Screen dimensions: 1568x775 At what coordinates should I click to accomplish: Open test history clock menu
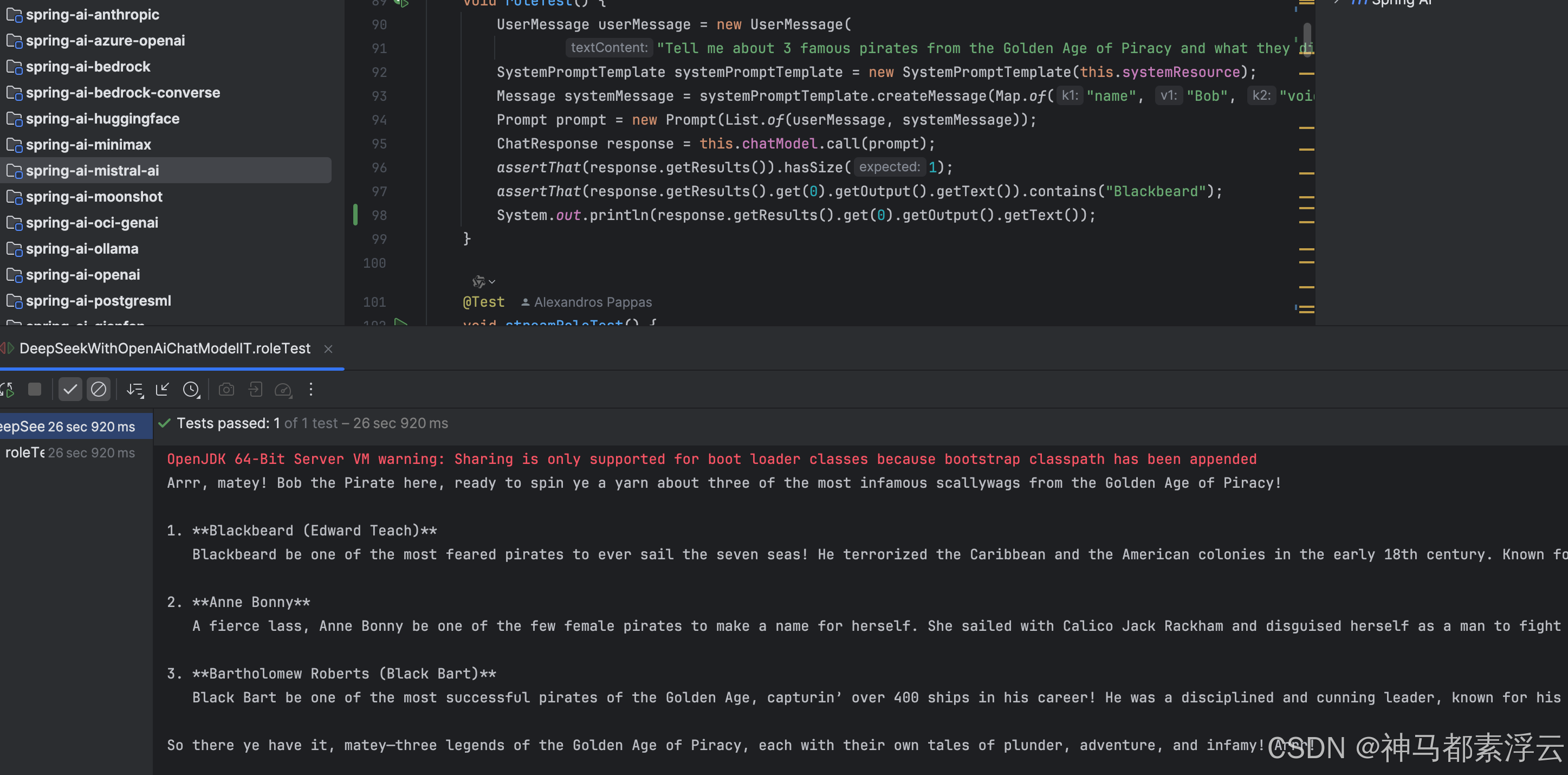[x=191, y=390]
